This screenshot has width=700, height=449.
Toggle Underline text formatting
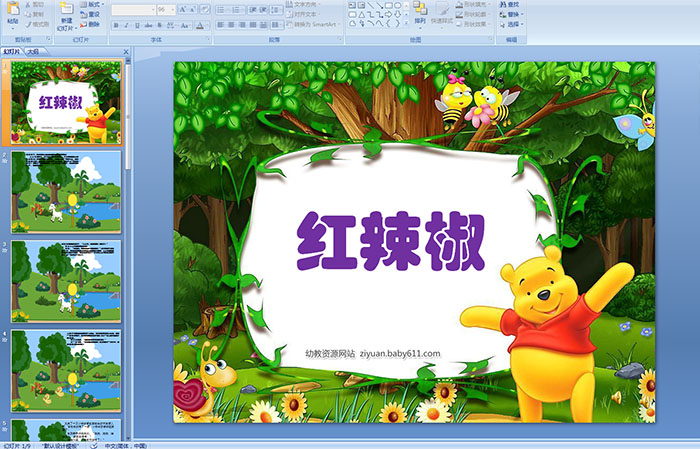click(x=134, y=25)
